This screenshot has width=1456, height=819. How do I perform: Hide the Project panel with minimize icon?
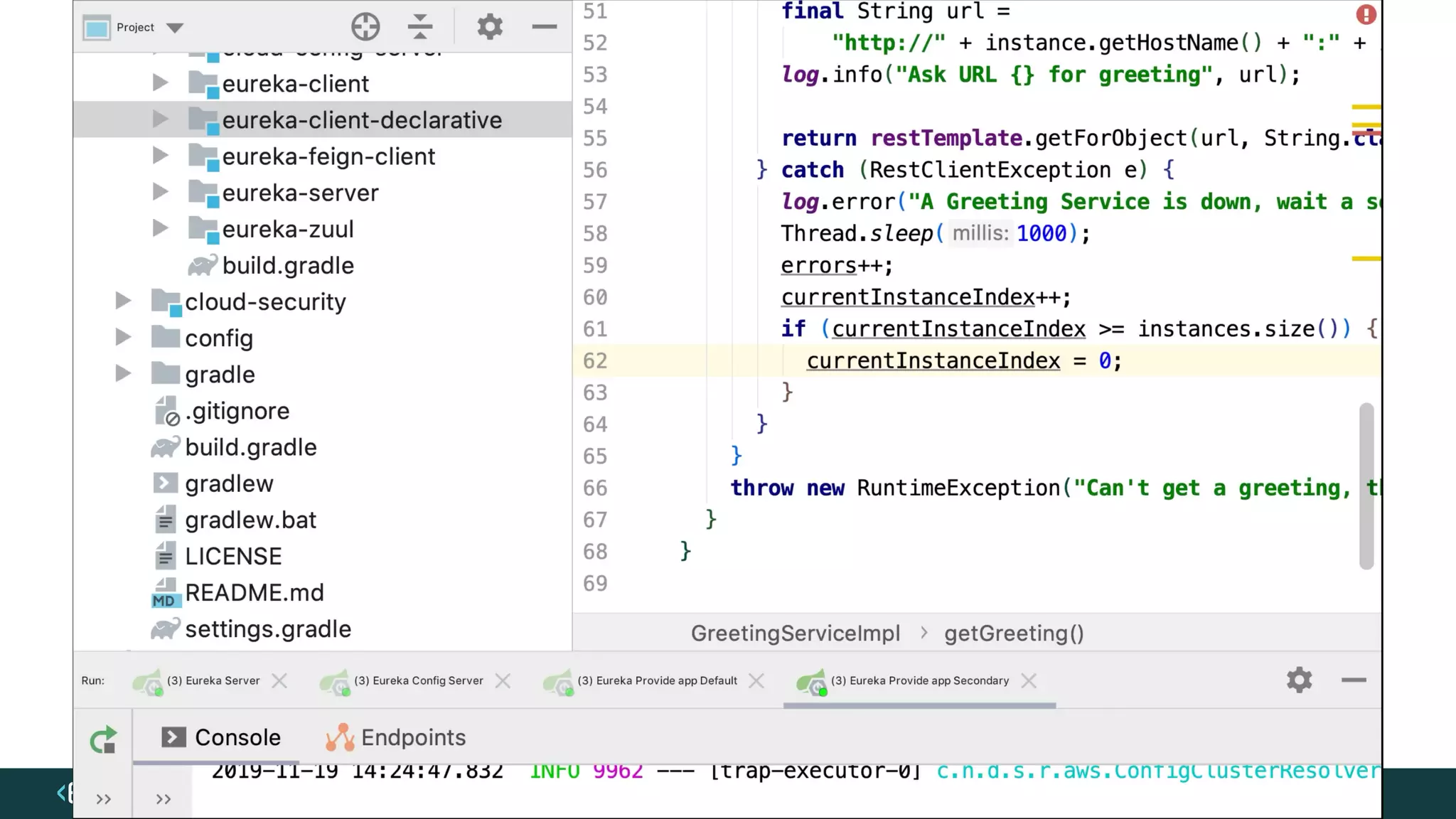(x=544, y=27)
